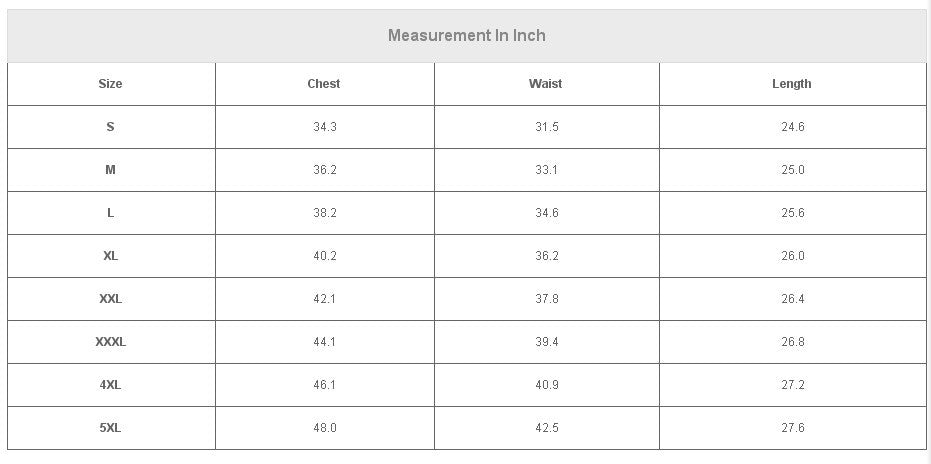Click the XXXL size row label
Image resolution: width=931 pixels, height=464 pixels.
coord(110,342)
